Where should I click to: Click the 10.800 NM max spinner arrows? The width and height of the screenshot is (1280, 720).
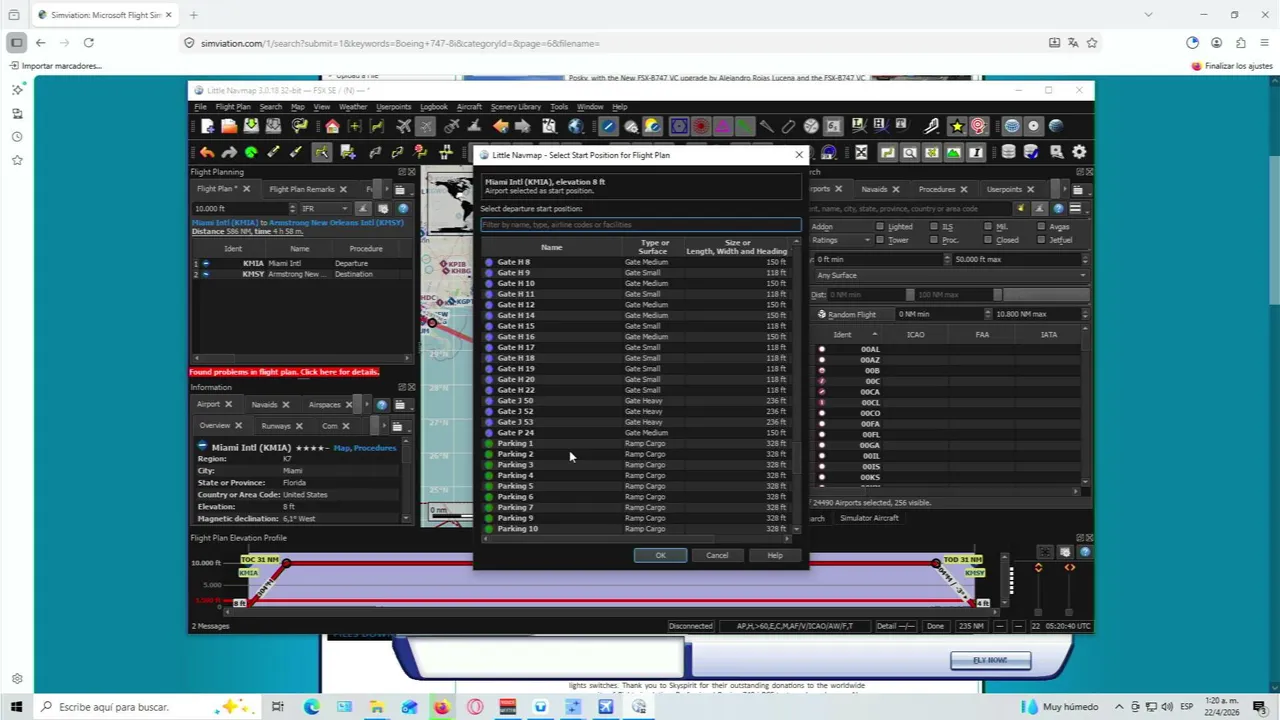click(1084, 314)
